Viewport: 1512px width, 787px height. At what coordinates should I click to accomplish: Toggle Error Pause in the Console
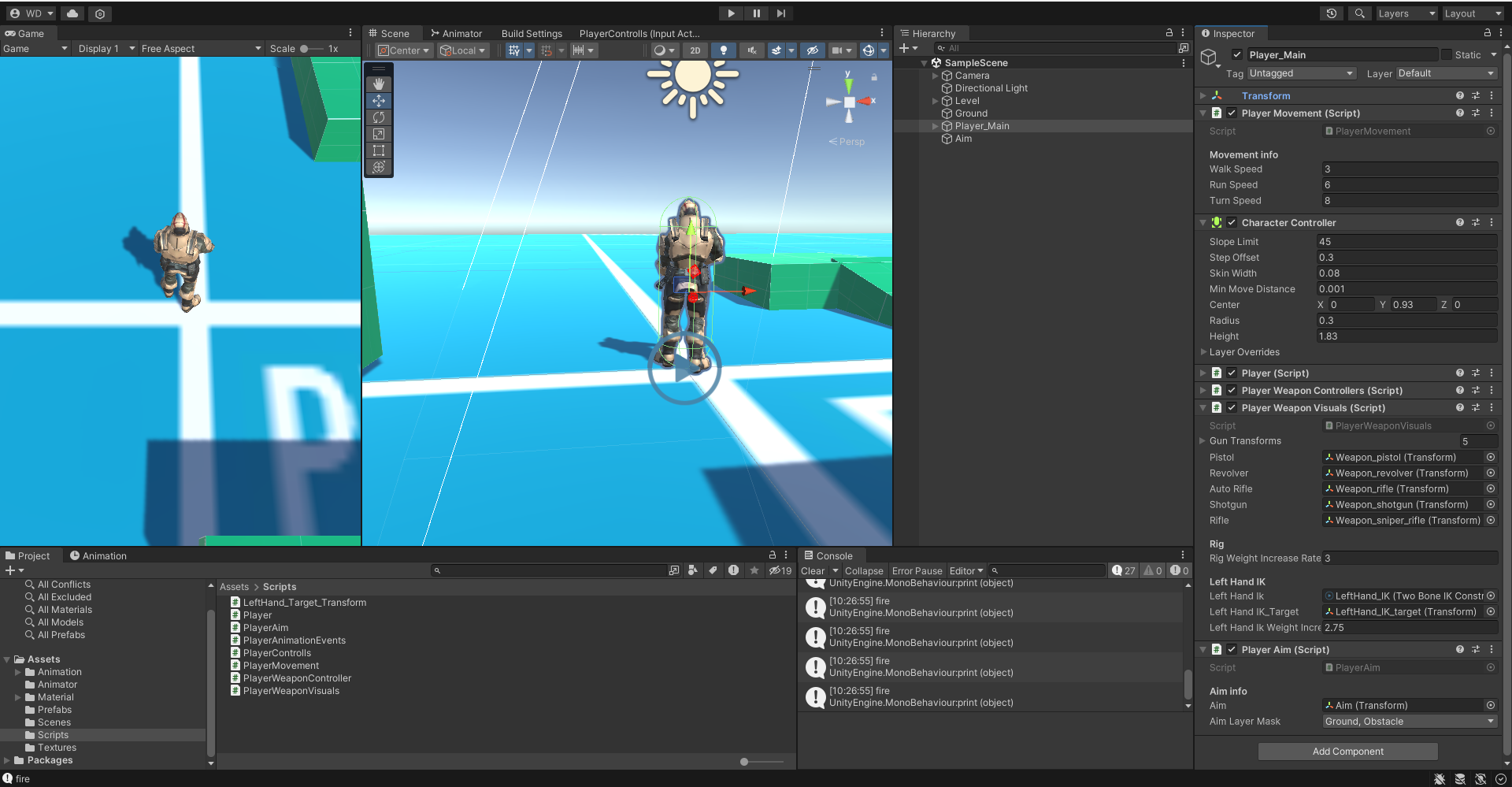[917, 571]
